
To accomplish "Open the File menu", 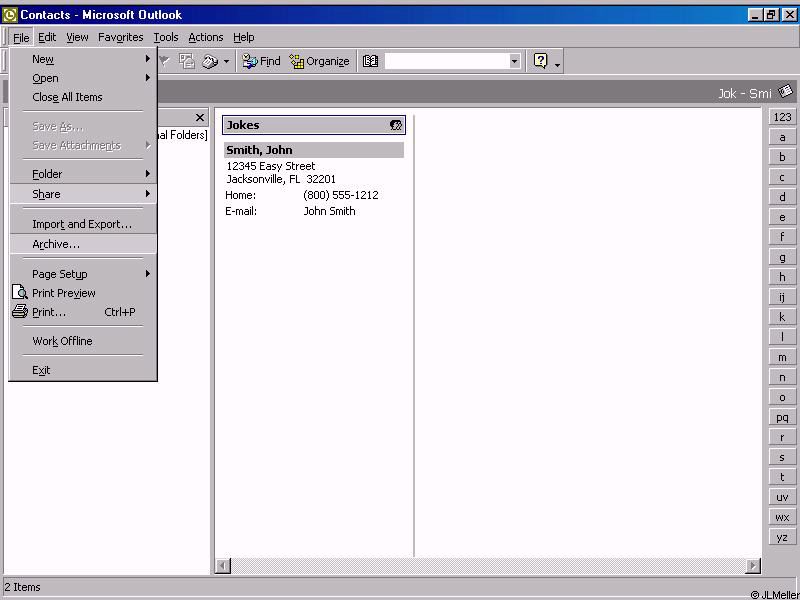I will (x=21, y=37).
